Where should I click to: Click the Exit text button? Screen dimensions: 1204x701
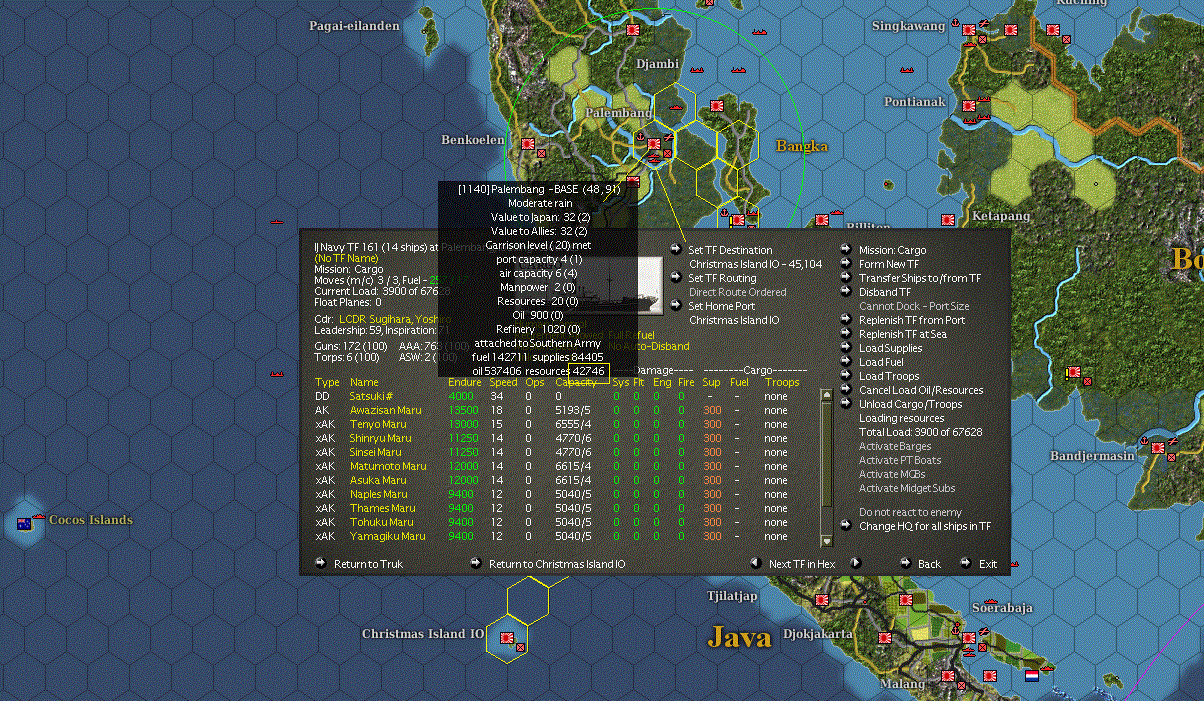pos(988,564)
